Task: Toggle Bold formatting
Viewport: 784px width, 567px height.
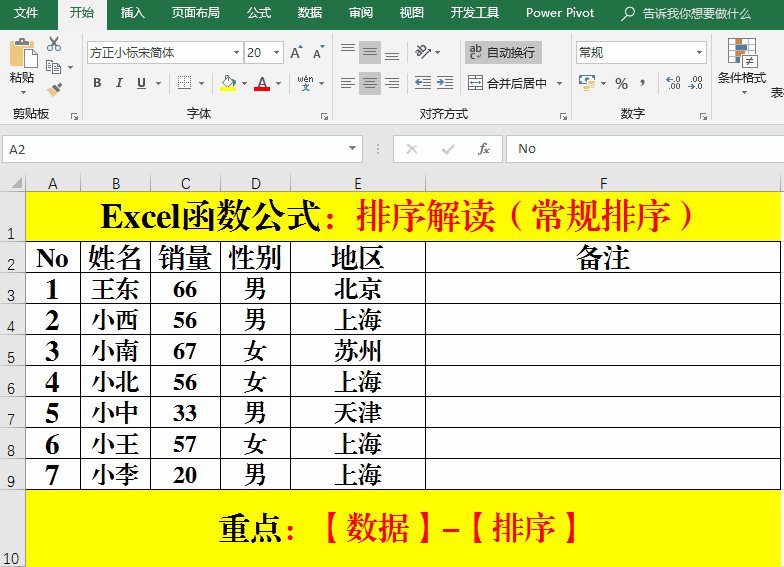Action: point(98,83)
